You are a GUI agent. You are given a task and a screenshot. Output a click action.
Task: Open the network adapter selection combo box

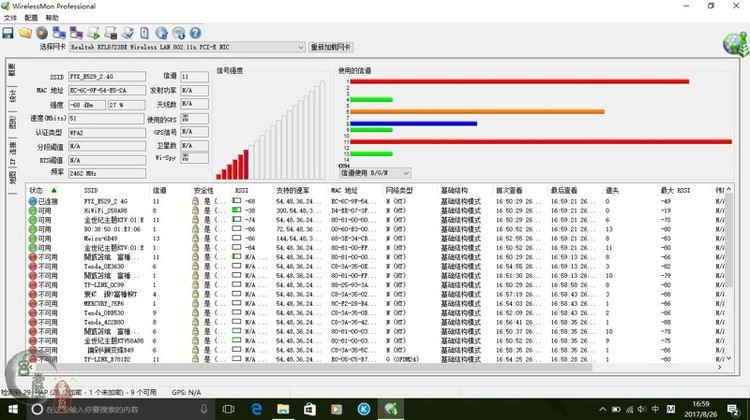(x=187, y=47)
